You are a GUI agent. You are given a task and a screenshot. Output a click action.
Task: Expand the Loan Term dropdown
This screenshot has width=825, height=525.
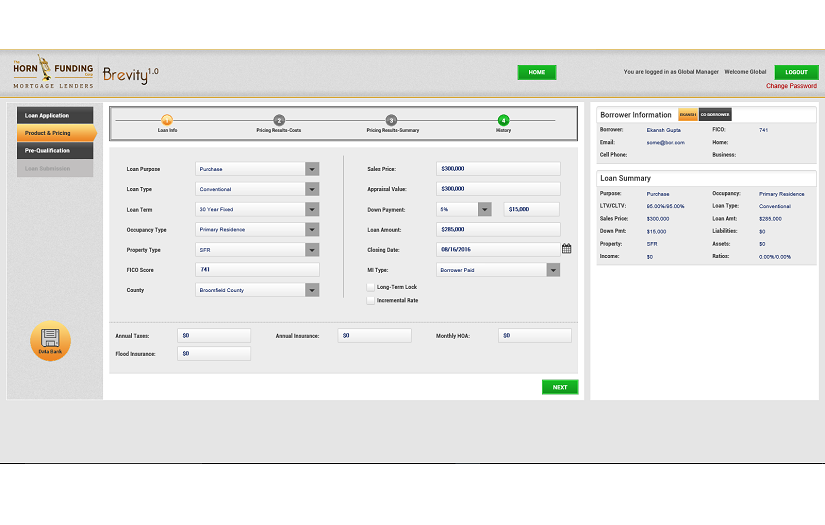point(312,209)
